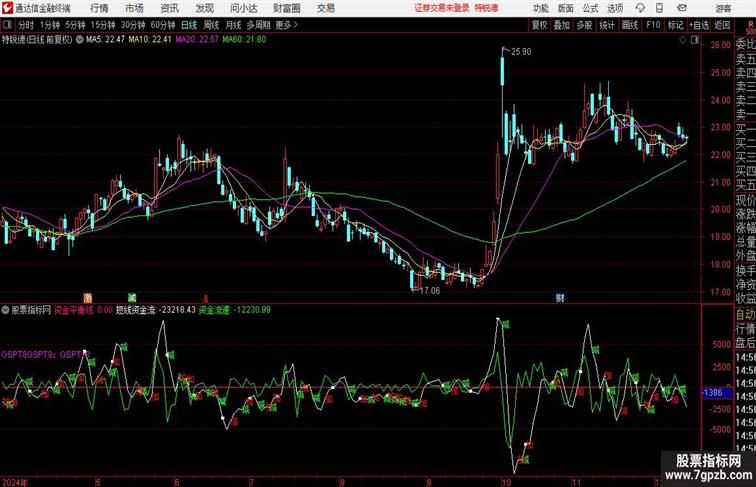
Task: Click the diamond icon above price axis
Action: pos(683,40)
